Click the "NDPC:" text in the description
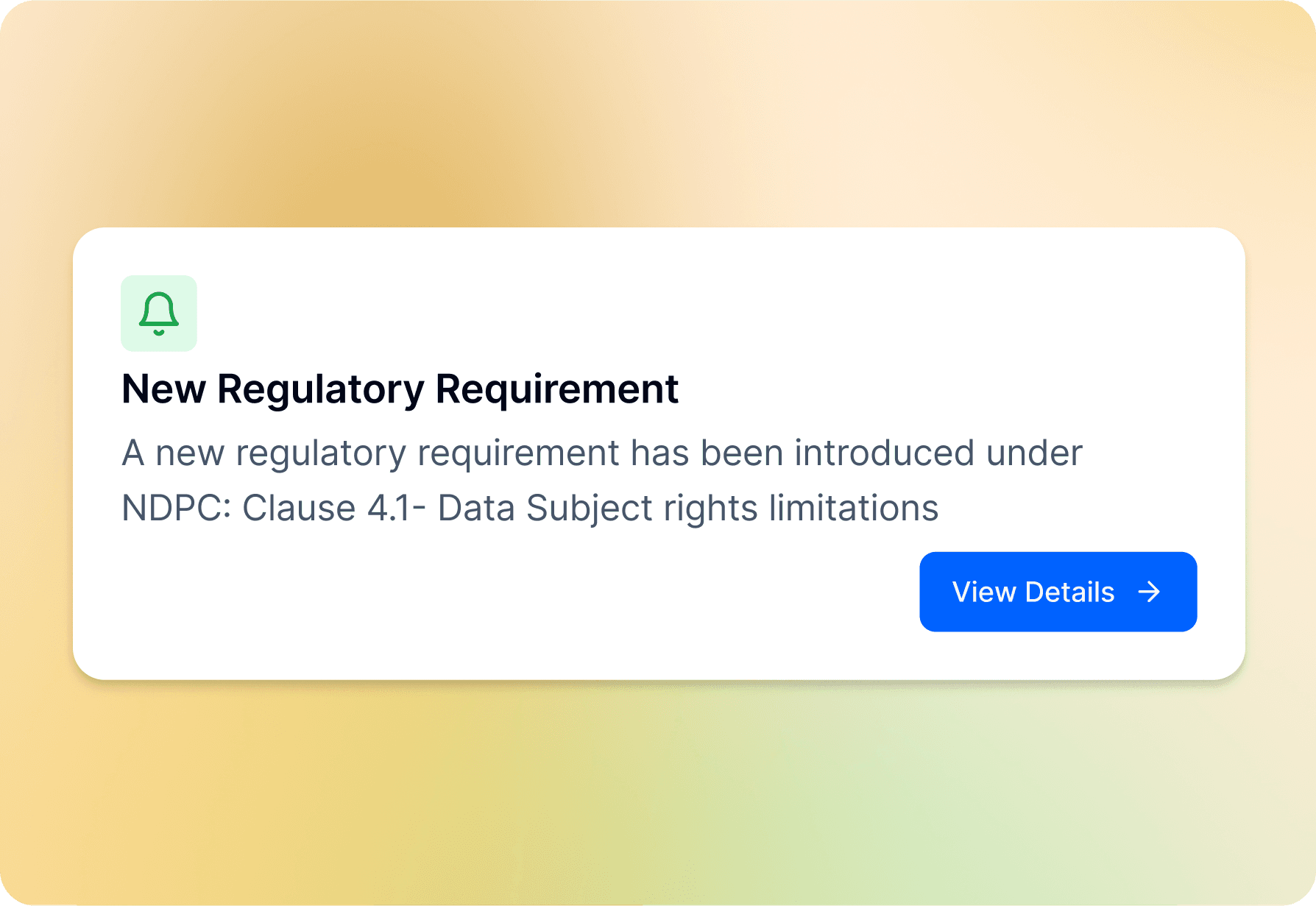Image resolution: width=1316 pixels, height=906 pixels. click(176, 508)
